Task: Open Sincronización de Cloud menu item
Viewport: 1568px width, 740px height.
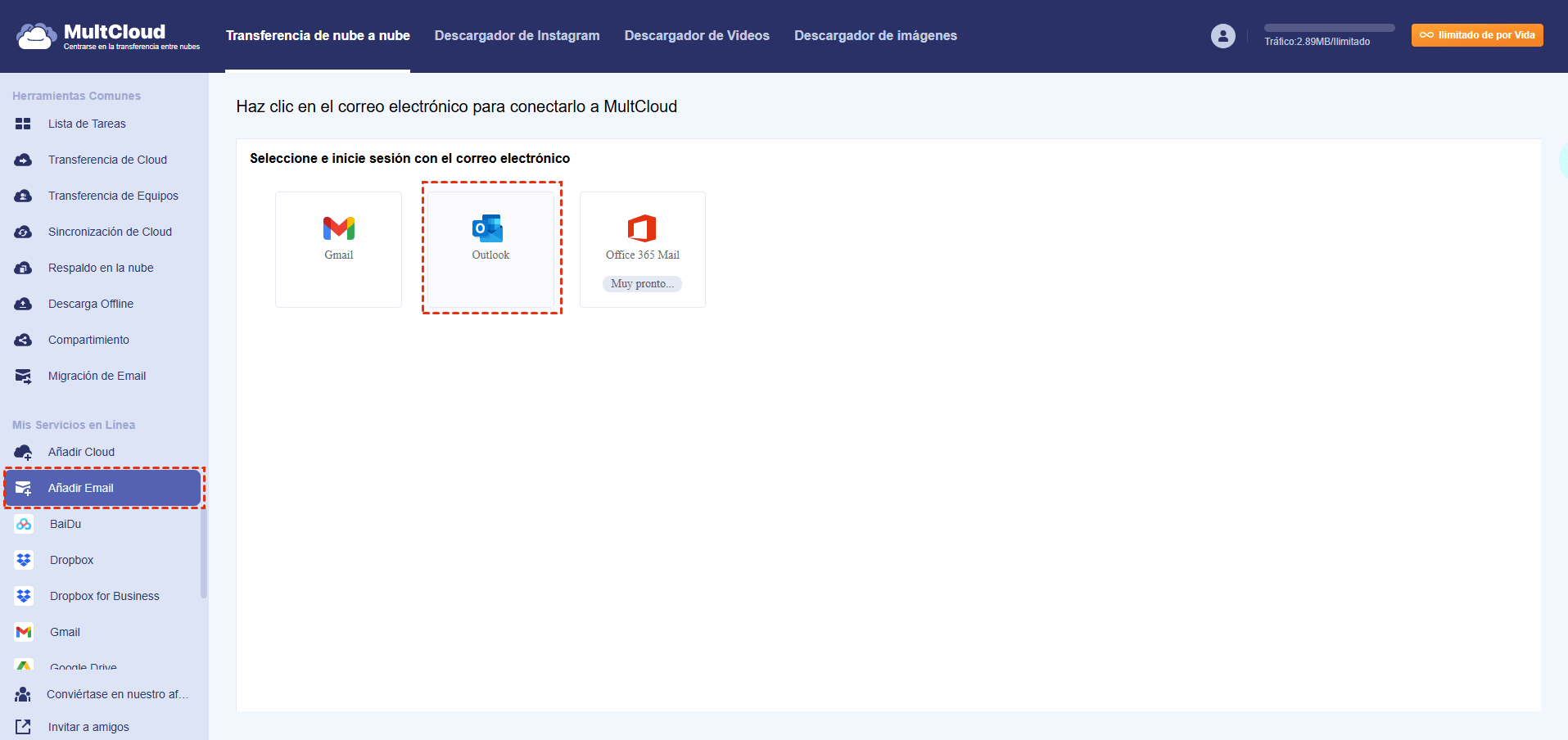Action: [x=110, y=232]
